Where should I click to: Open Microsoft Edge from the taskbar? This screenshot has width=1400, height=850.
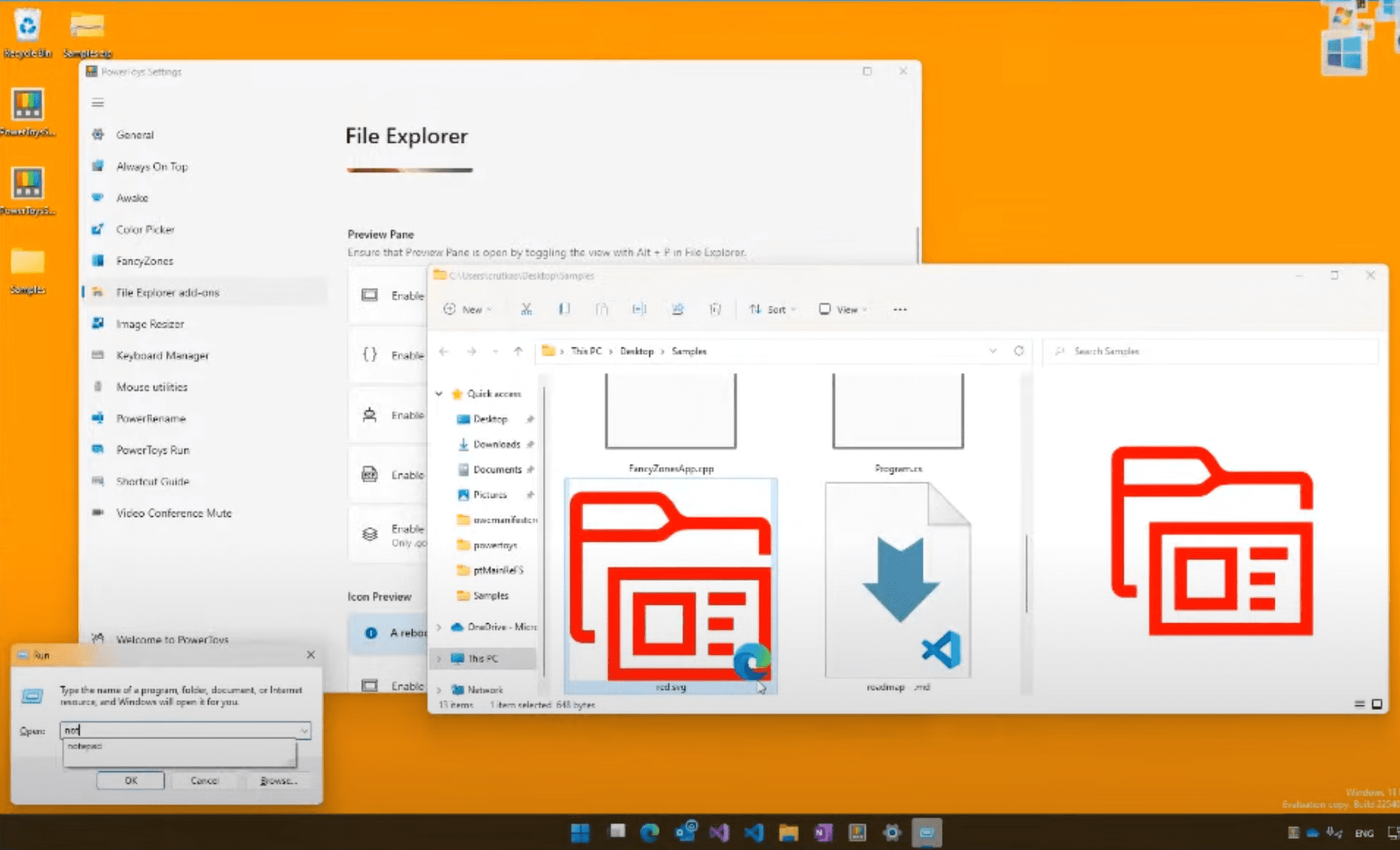pyautogui.click(x=649, y=832)
